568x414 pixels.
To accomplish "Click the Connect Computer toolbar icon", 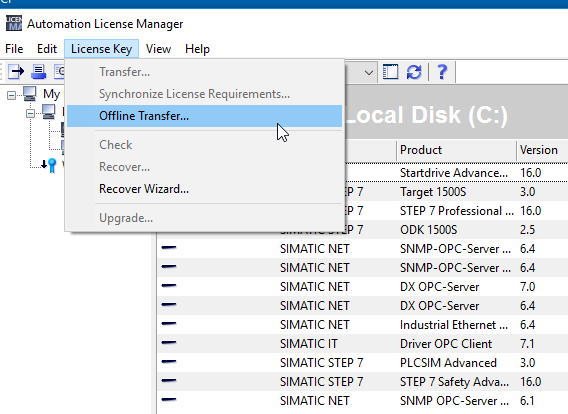I will (x=38, y=71).
